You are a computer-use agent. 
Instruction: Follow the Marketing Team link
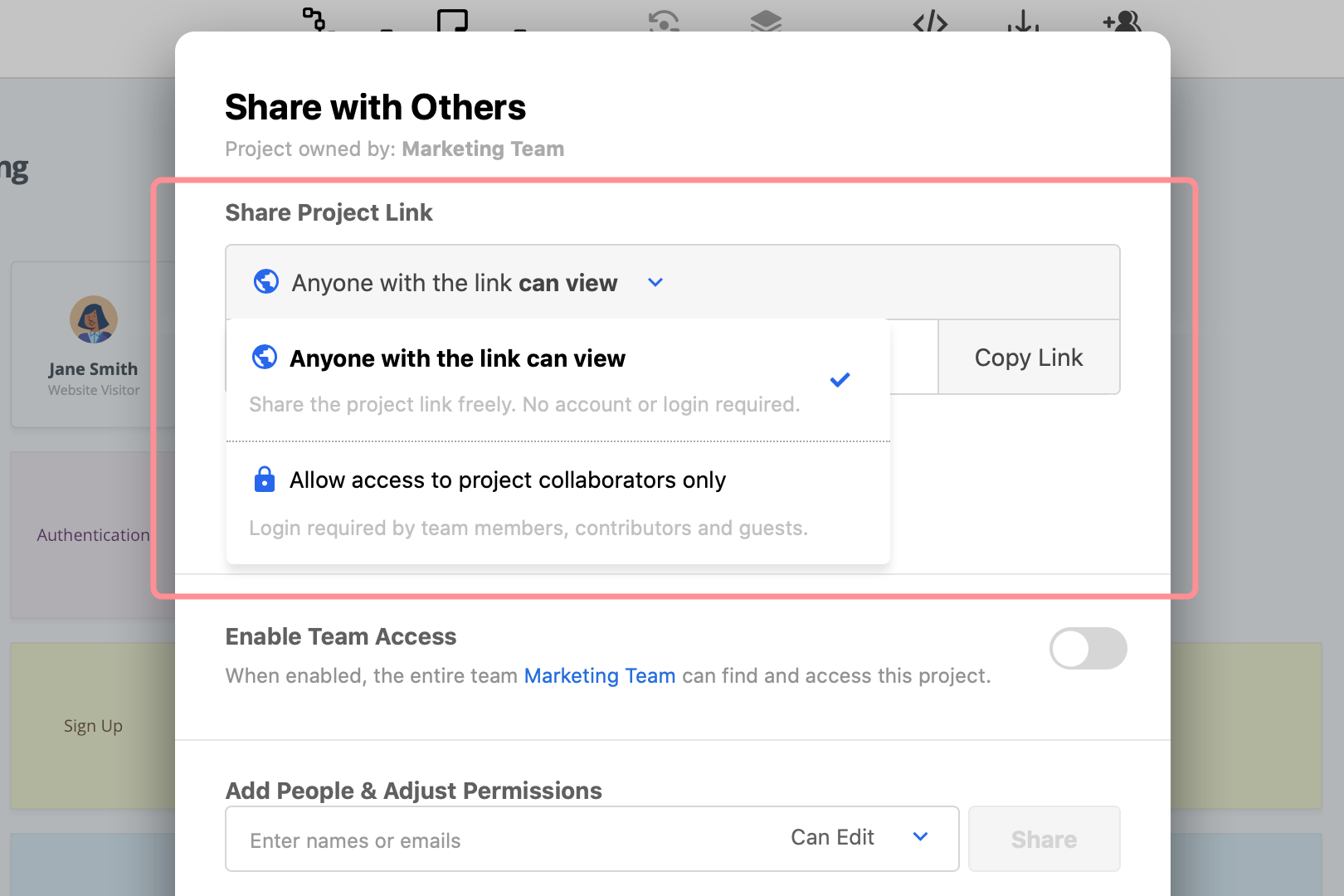pos(599,676)
